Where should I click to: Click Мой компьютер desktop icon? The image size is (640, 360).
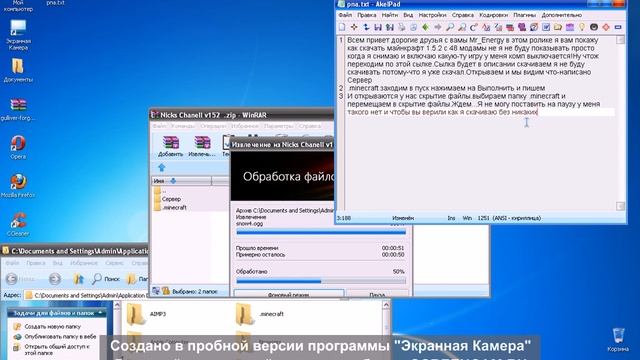click(x=18, y=5)
